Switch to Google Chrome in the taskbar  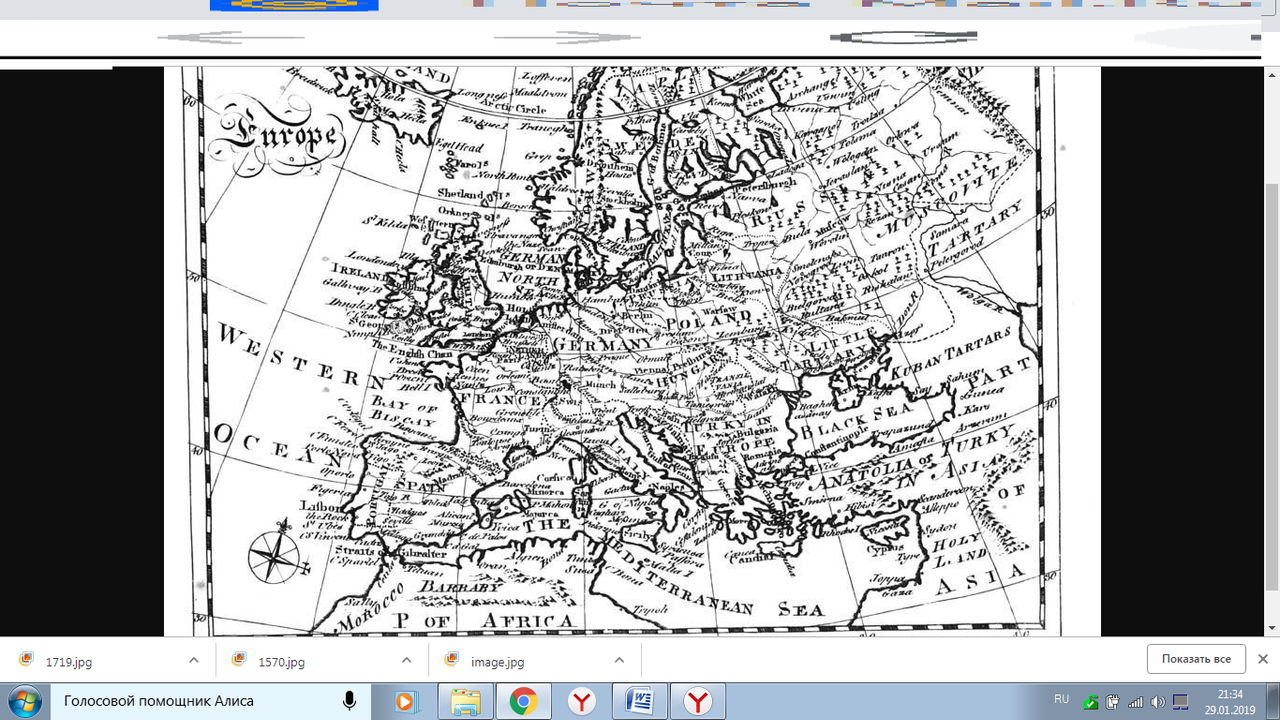(x=522, y=702)
